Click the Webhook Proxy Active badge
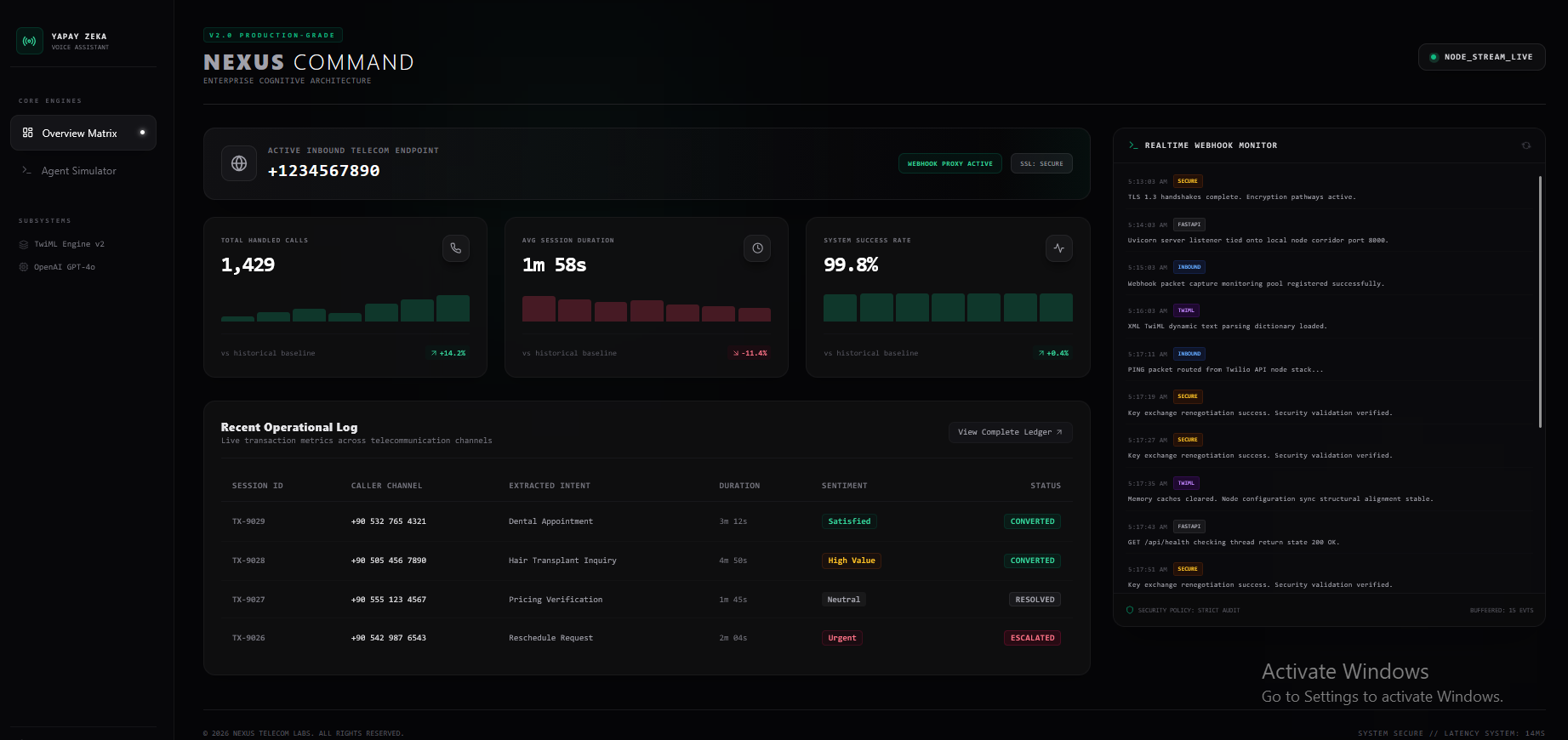1568x740 pixels. (949, 163)
